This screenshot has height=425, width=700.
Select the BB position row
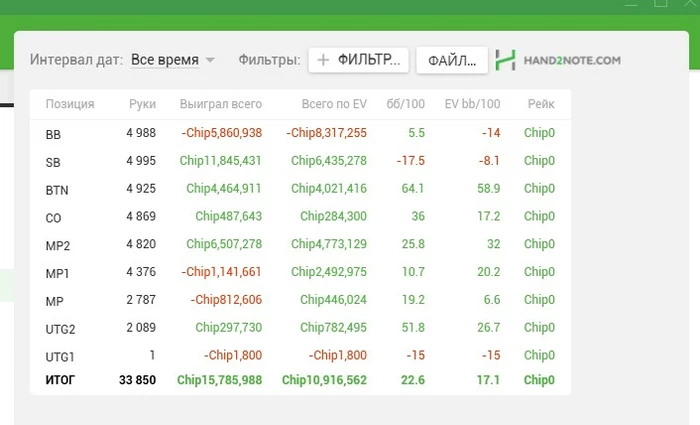click(x=300, y=133)
